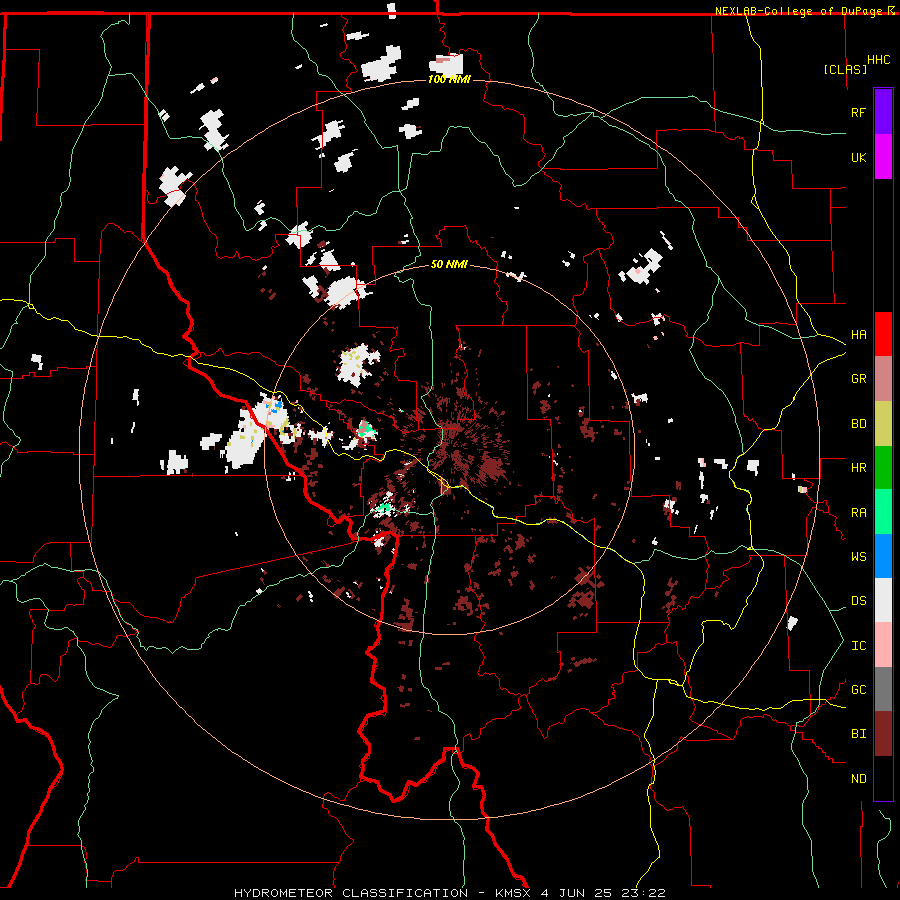900x900 pixels.
Task: Click the UK magenta legend swatch
Action: click(x=883, y=157)
